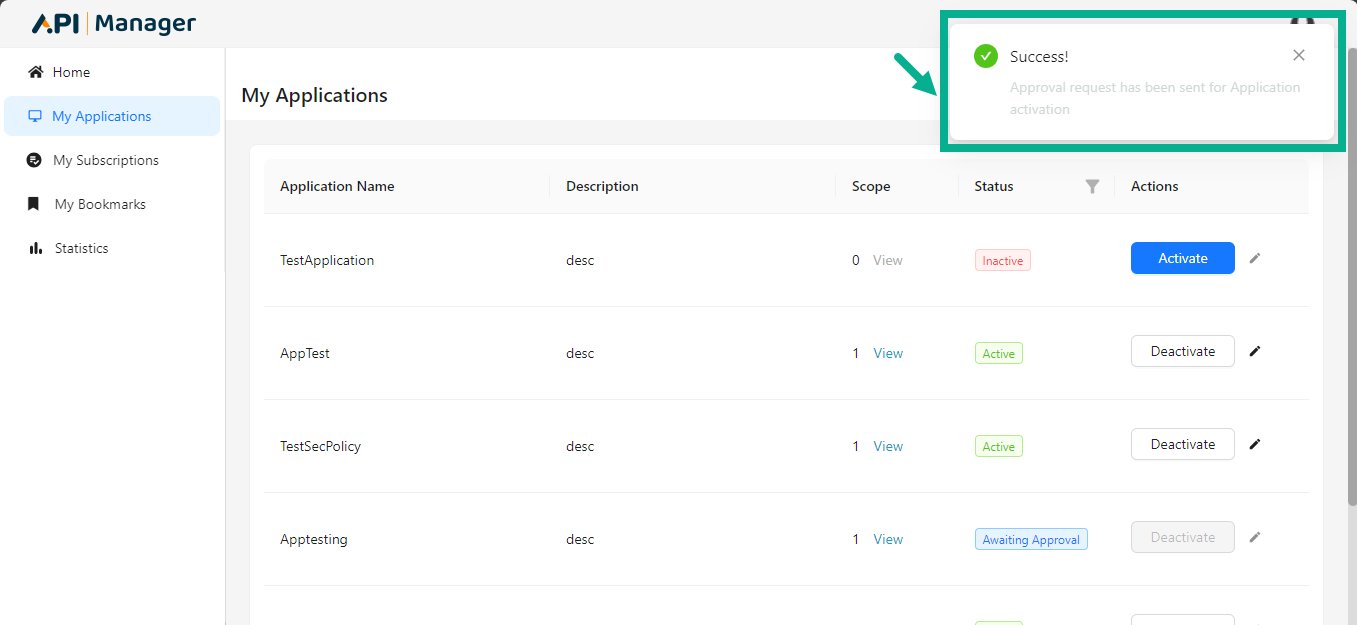The height and width of the screenshot is (625, 1357).
Task: Click the My Subscriptions icon
Action: point(34,160)
